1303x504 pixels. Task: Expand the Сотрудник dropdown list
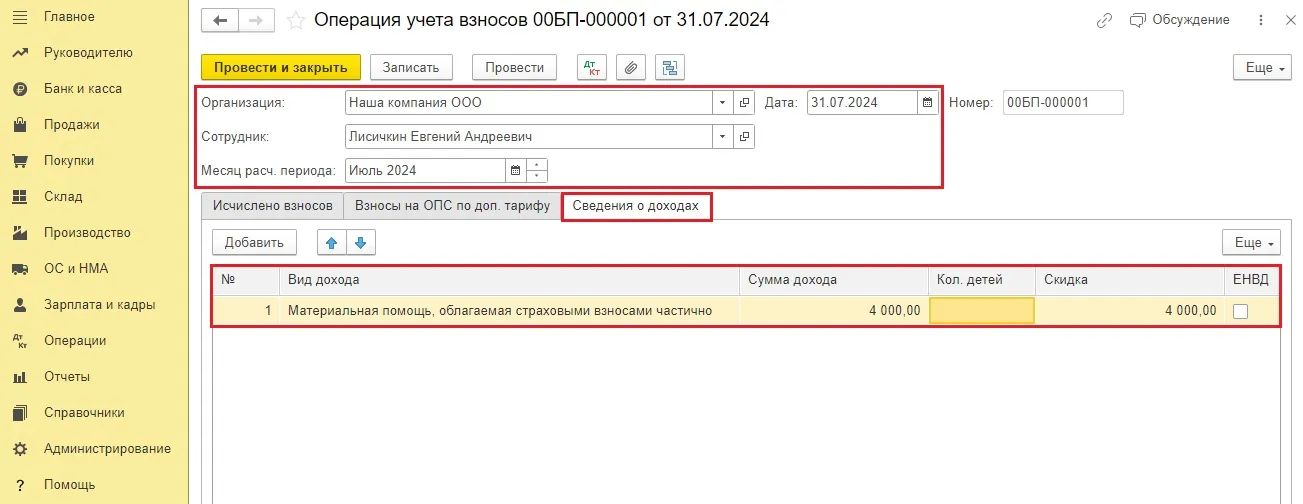tap(722, 136)
